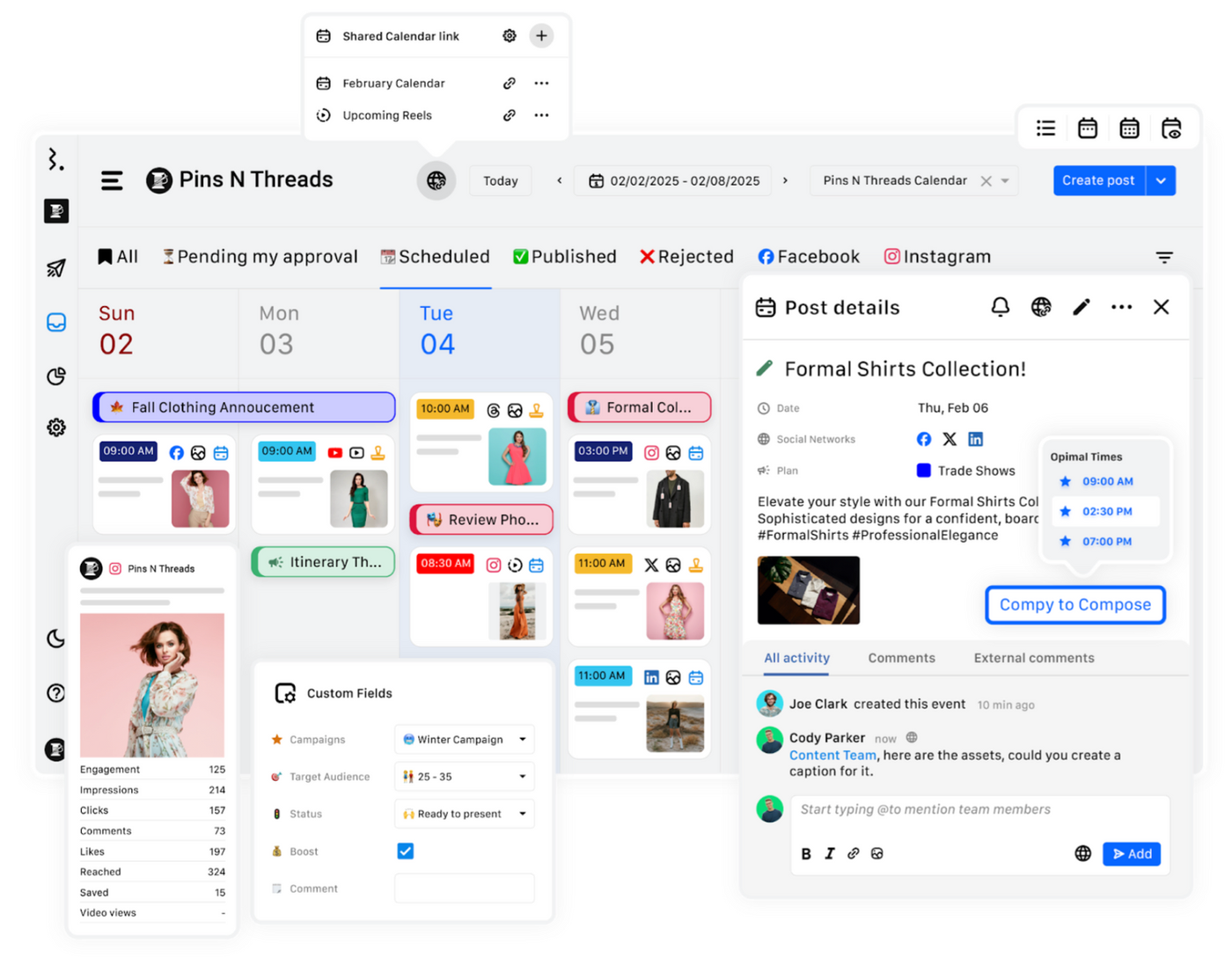Open the pie chart analytics sidebar icon
This screenshot has width=1232, height=979.
pos(56,376)
